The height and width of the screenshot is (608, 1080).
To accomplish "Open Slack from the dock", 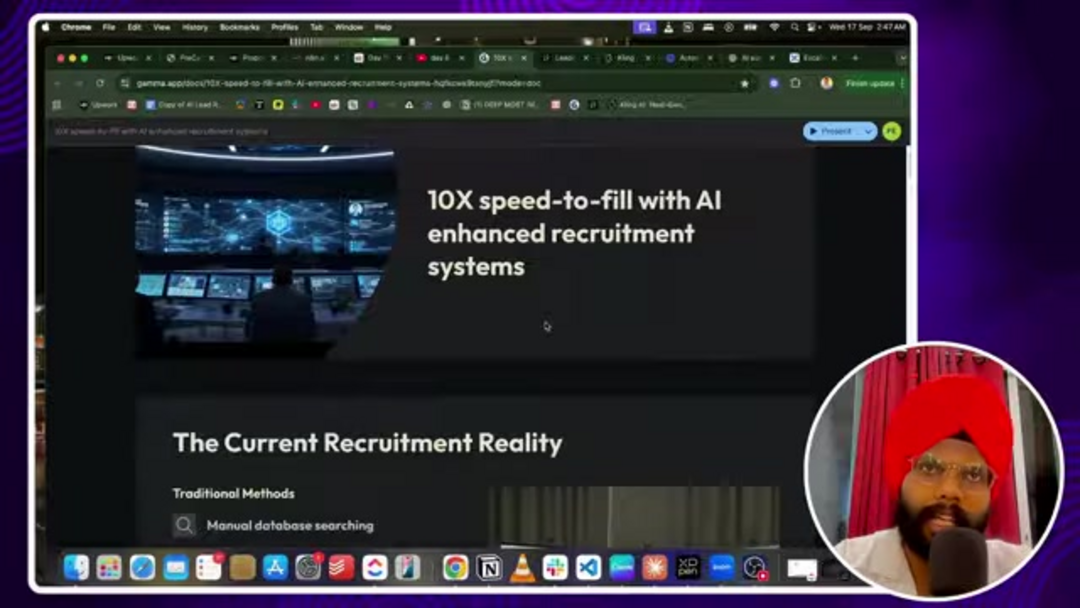I will [x=555, y=568].
